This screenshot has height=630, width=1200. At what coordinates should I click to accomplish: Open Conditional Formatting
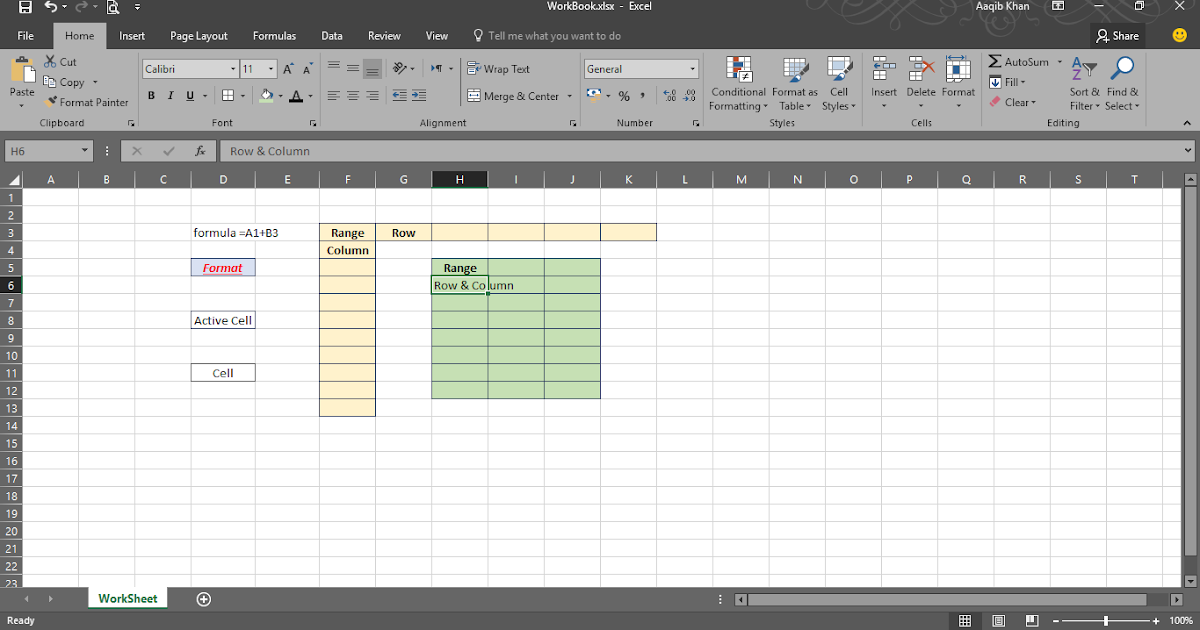[x=738, y=83]
